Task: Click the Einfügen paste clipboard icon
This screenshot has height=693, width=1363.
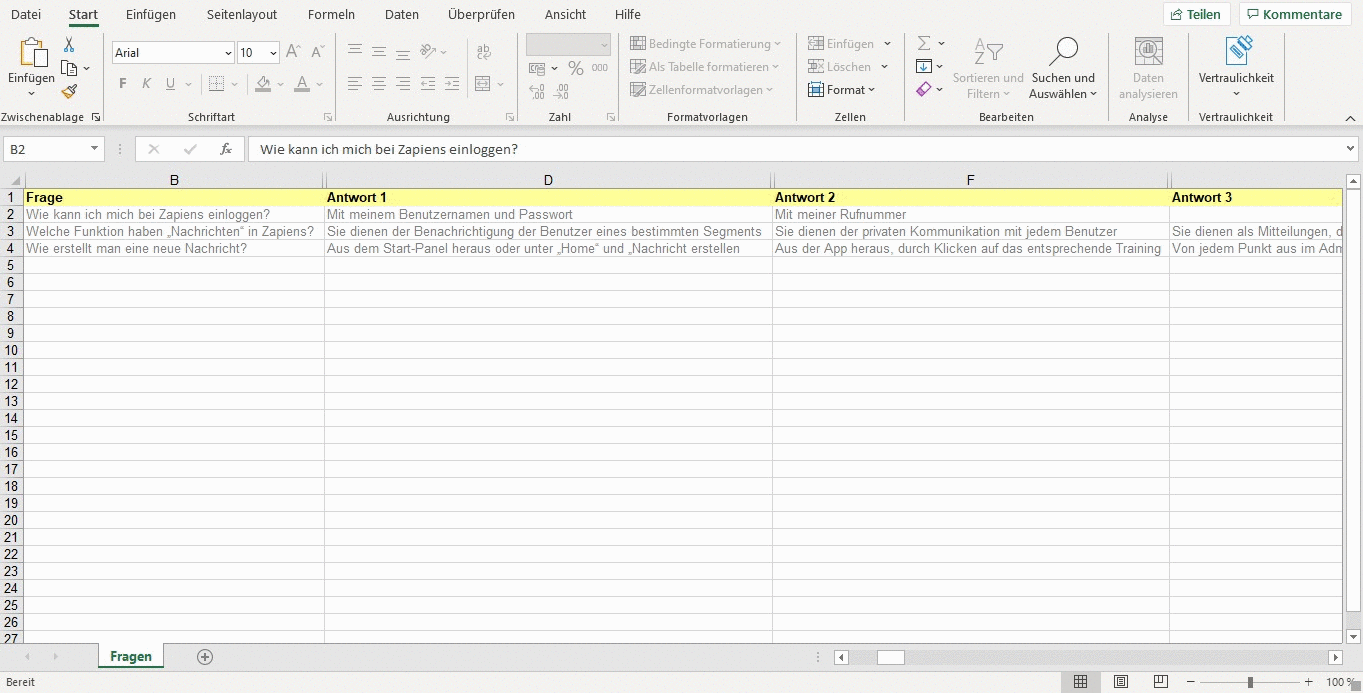Action: (x=32, y=53)
